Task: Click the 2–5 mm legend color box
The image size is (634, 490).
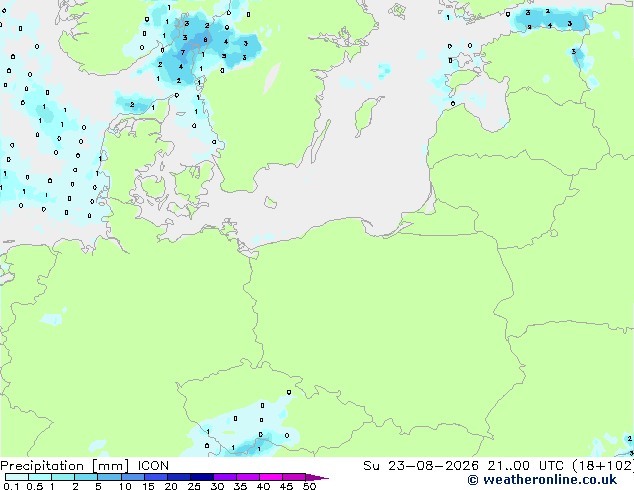Action: [x=86, y=477]
